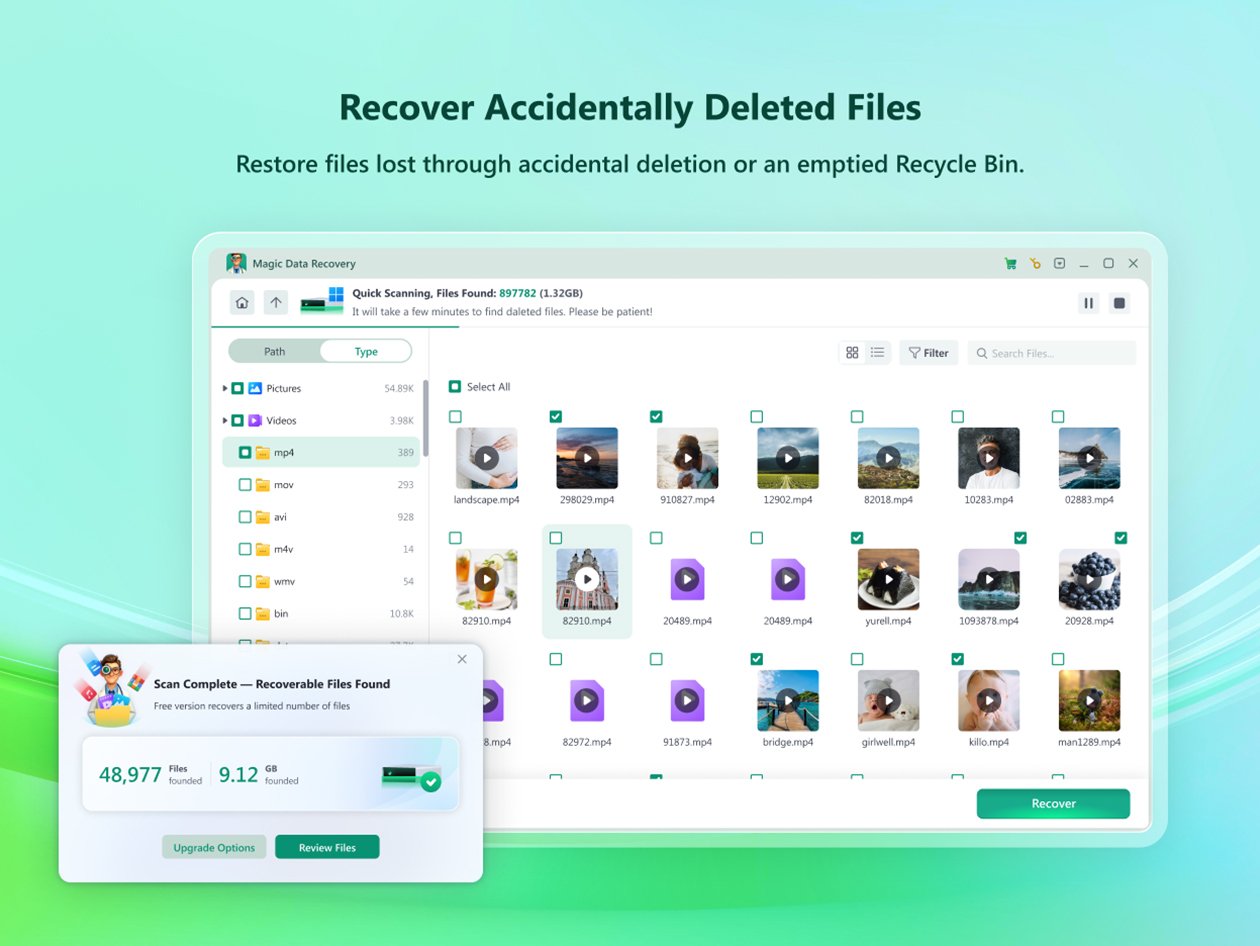Click Upgrade Options in scan popup

pyautogui.click(x=214, y=847)
